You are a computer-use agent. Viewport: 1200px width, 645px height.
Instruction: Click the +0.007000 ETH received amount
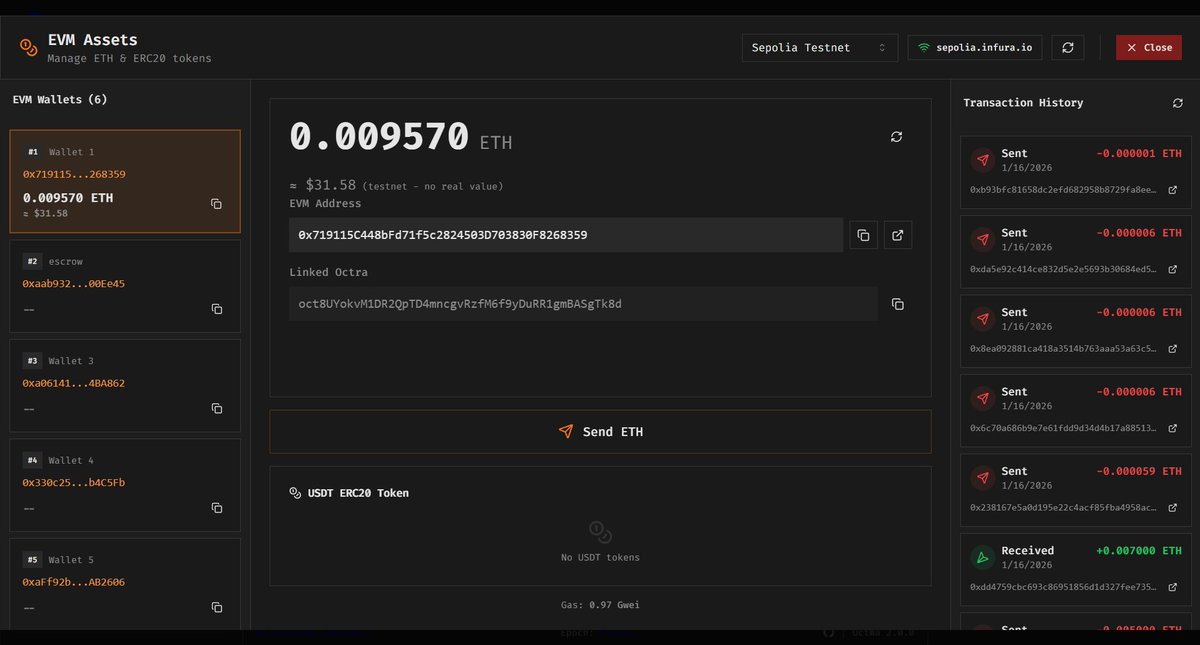pyautogui.click(x=1138, y=551)
